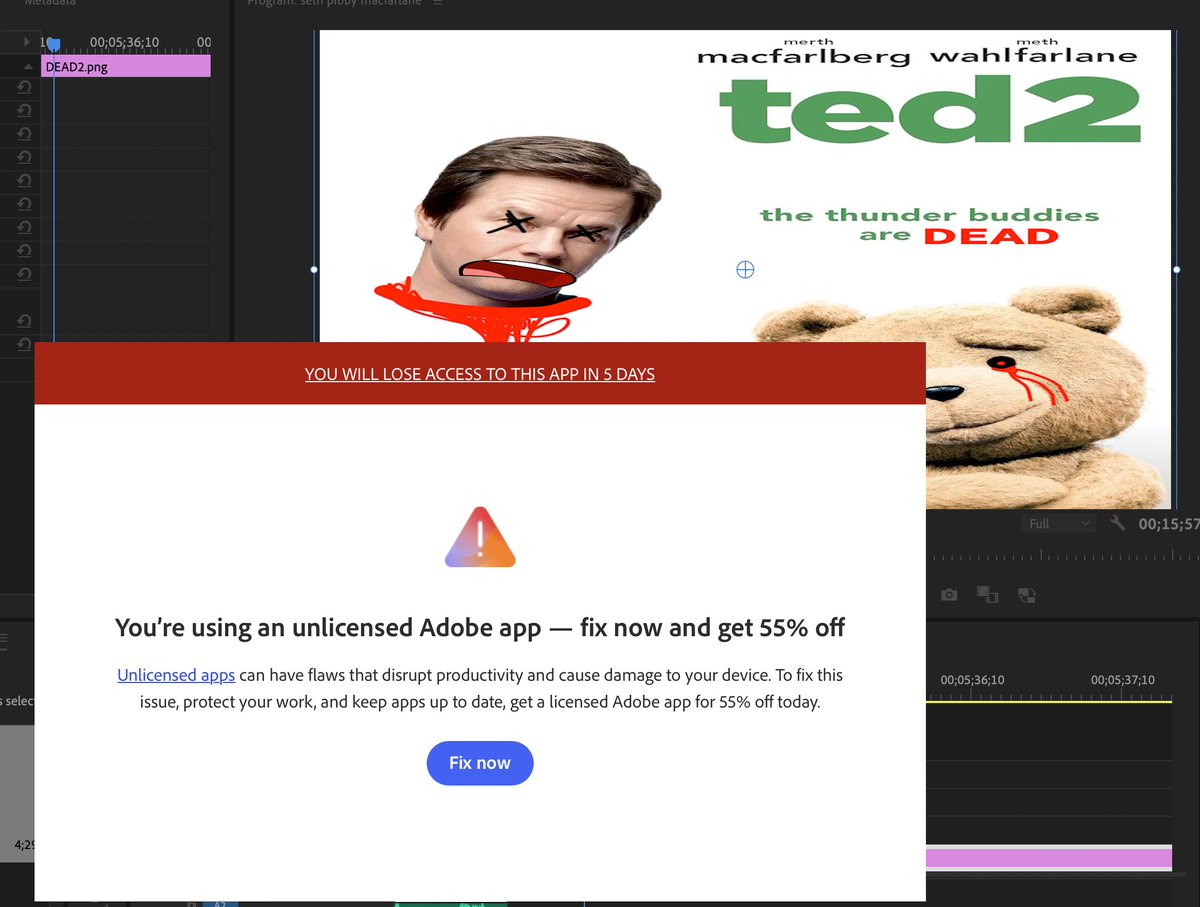The height and width of the screenshot is (907, 1200).
Task: Click 00;05;36;10 on the sequence timeline ruler
Action: (x=973, y=679)
